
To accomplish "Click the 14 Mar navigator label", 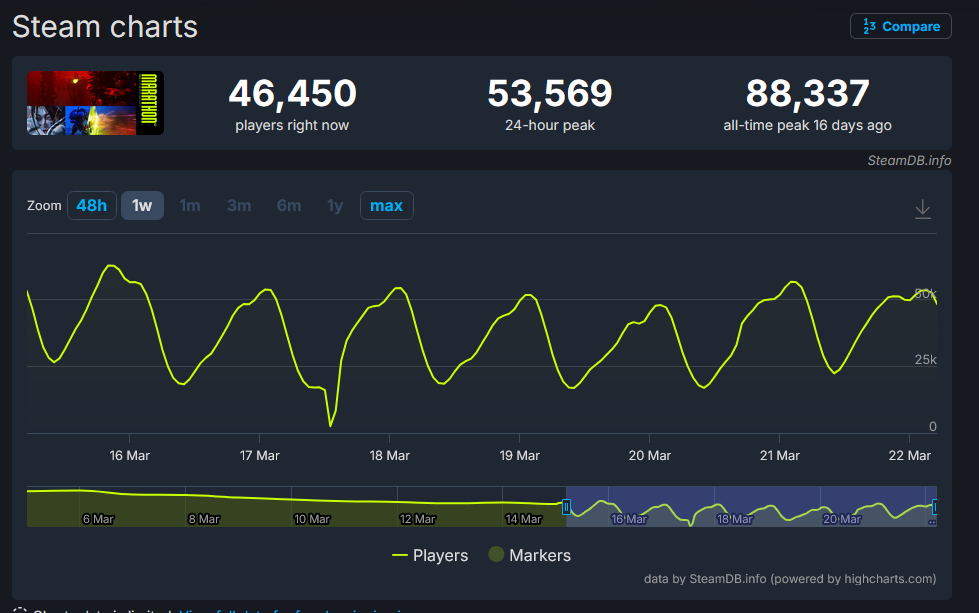I will (x=523, y=519).
